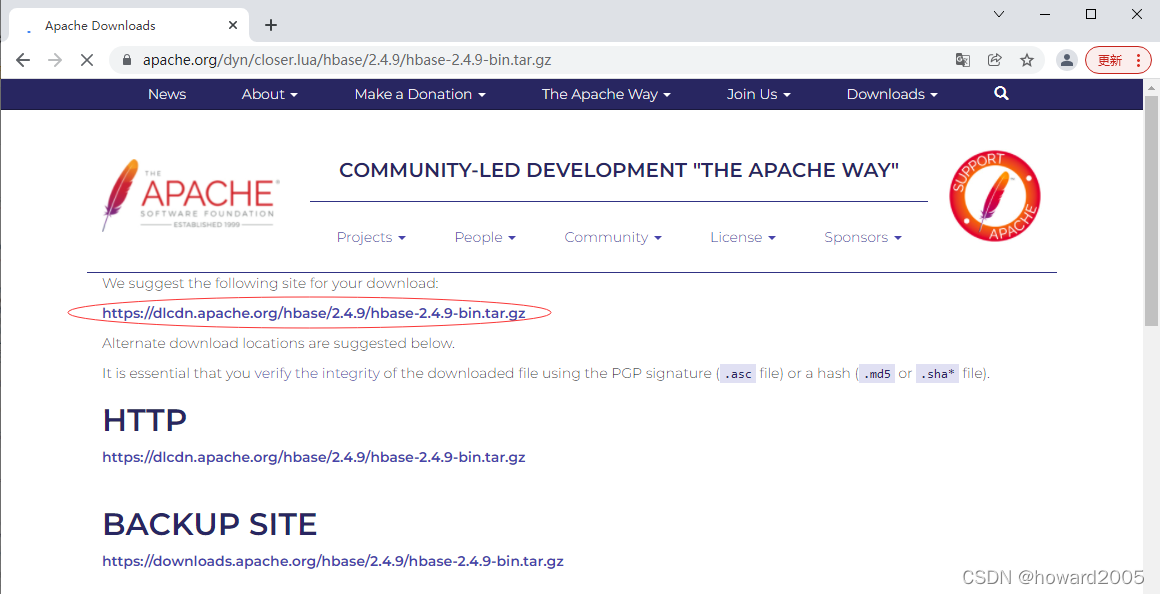Screen dimensions: 1160x594
Task: Maximize the browser window
Action: point(1090,14)
